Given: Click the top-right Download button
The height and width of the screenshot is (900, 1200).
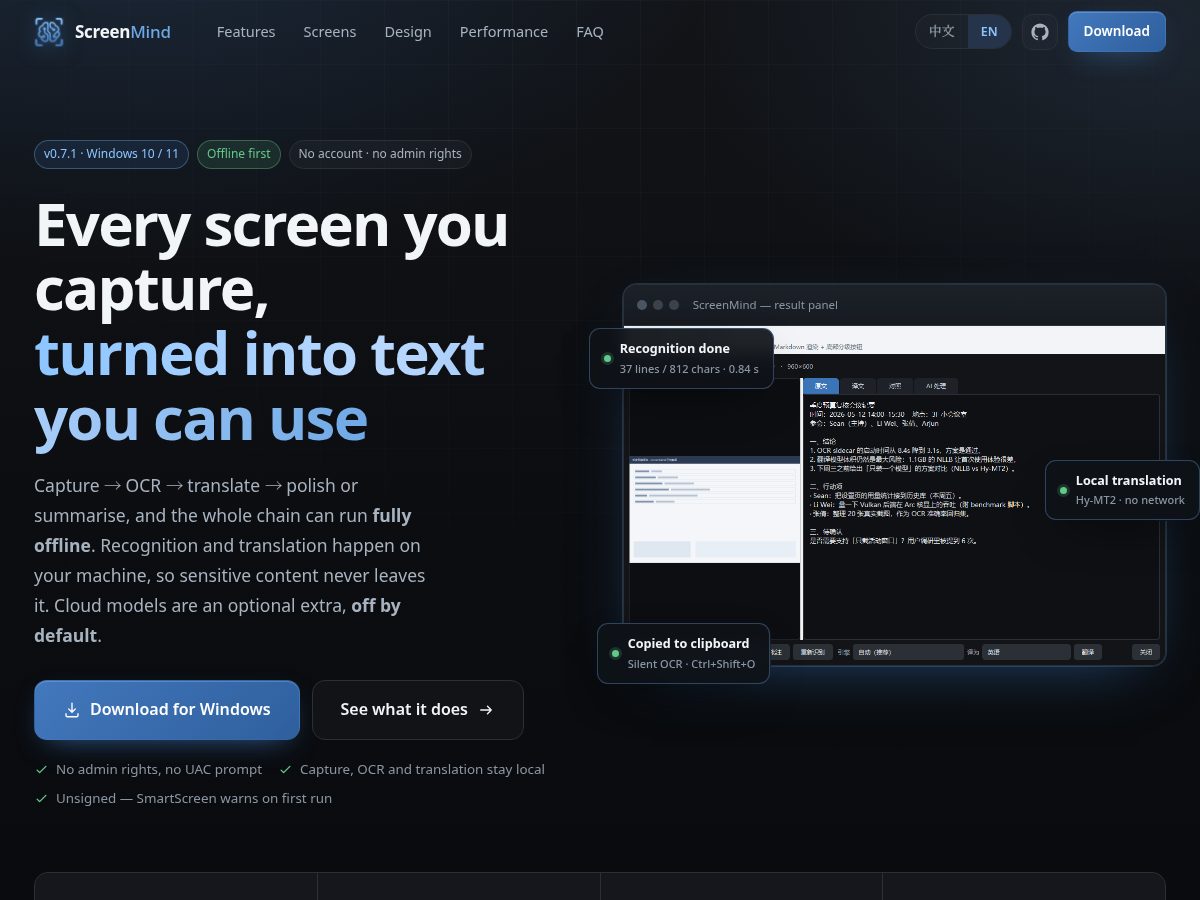Looking at the screenshot, I should 1117,31.
